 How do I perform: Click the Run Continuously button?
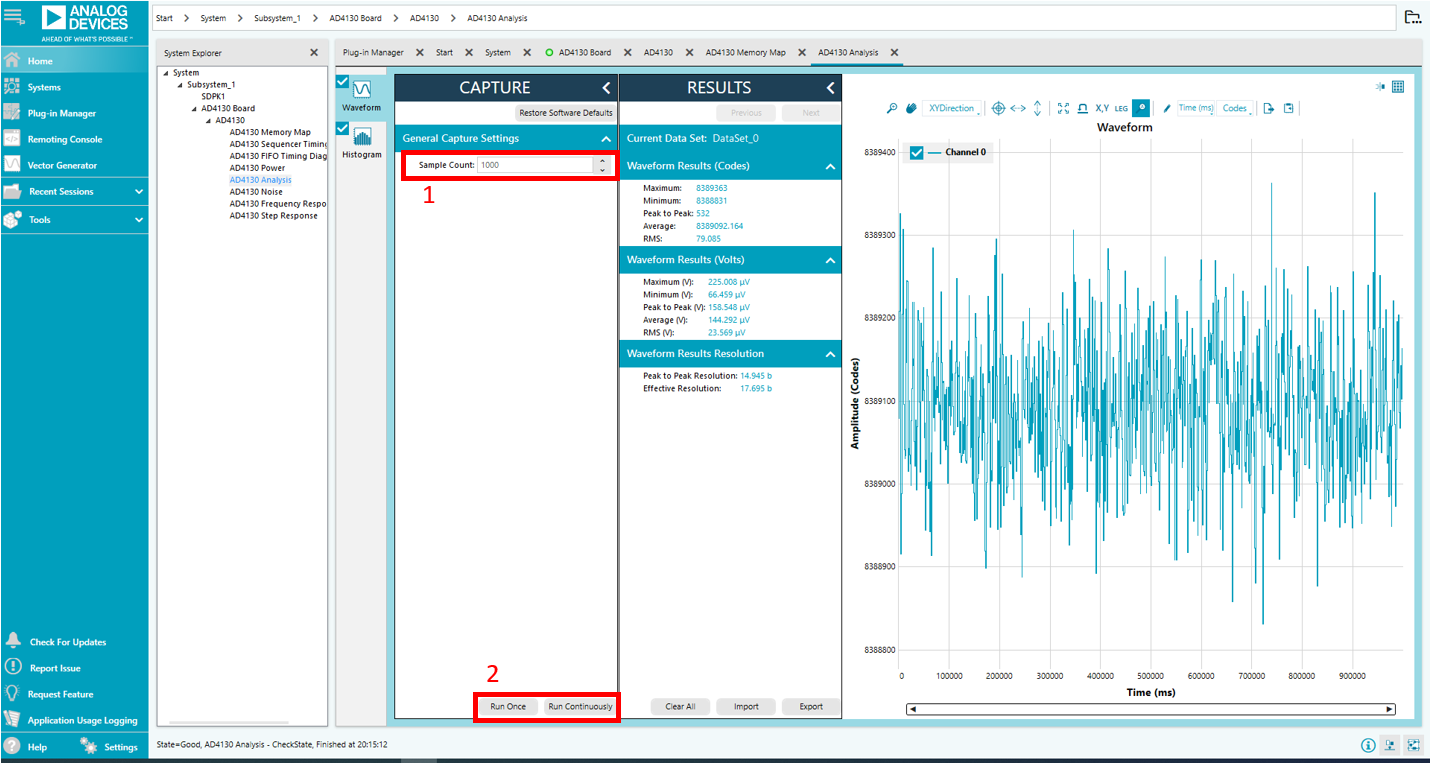click(x=580, y=707)
